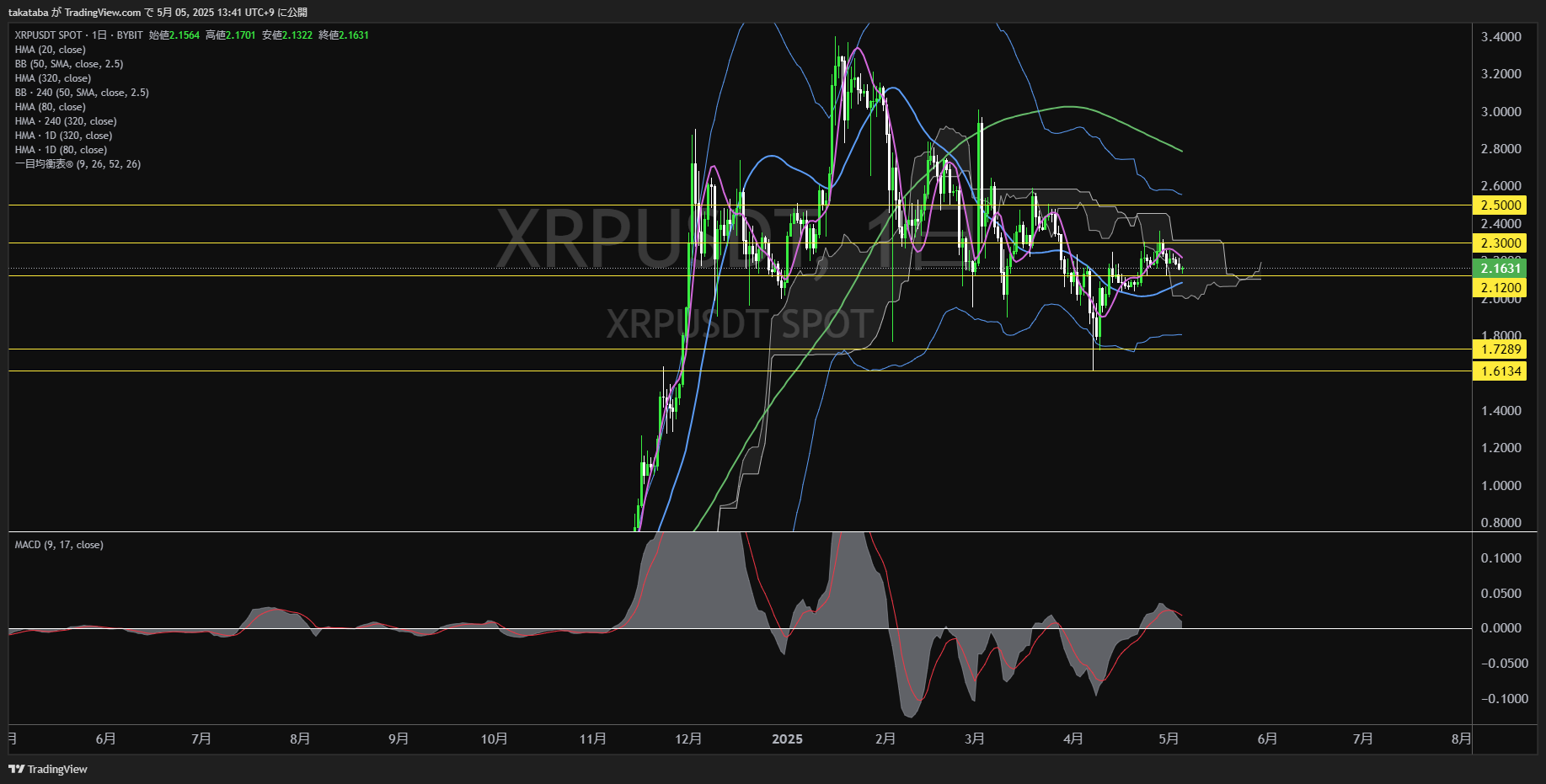This screenshot has height=784, width=1546.
Task: Select the BB (50, SMA, close, 2.5) legend
Action: (x=69, y=64)
